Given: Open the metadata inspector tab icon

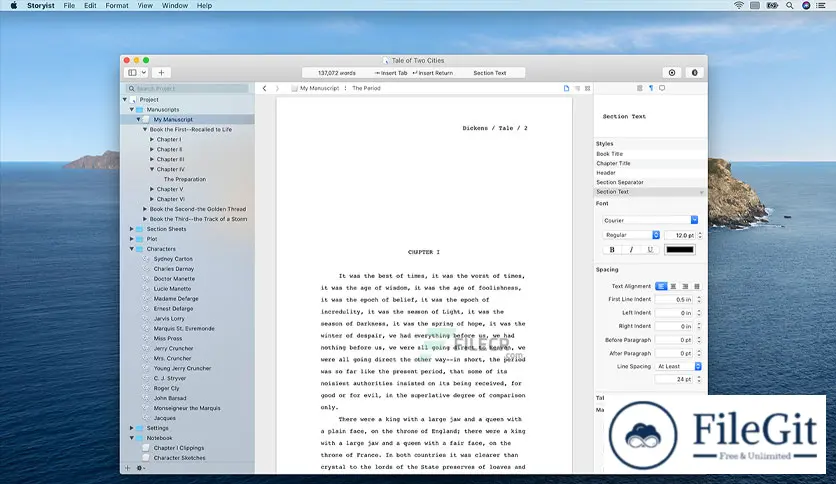Looking at the screenshot, I should click(x=639, y=88).
